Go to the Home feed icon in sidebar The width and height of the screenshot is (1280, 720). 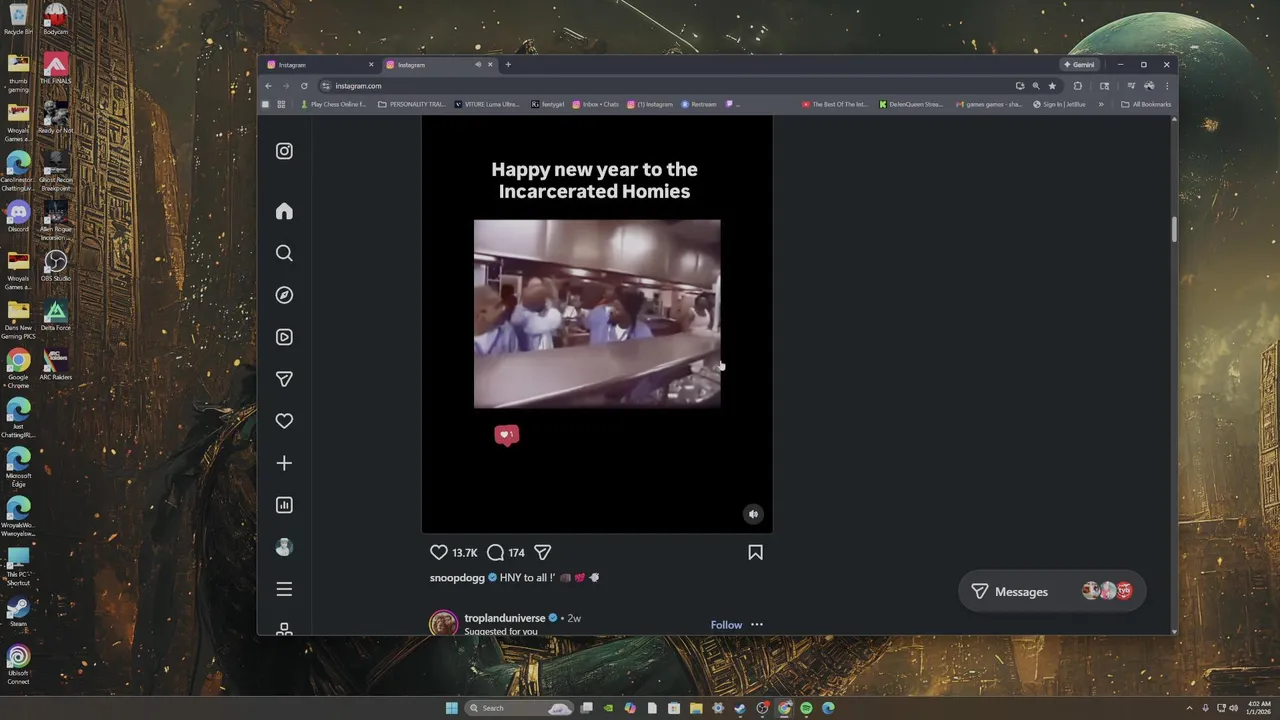click(x=284, y=211)
